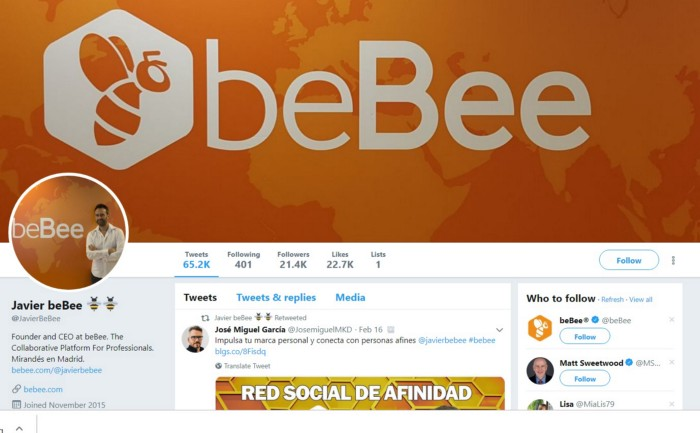The width and height of the screenshot is (700, 433).
Task: Click José Miguel García's tweet avatar
Action: tap(195, 339)
